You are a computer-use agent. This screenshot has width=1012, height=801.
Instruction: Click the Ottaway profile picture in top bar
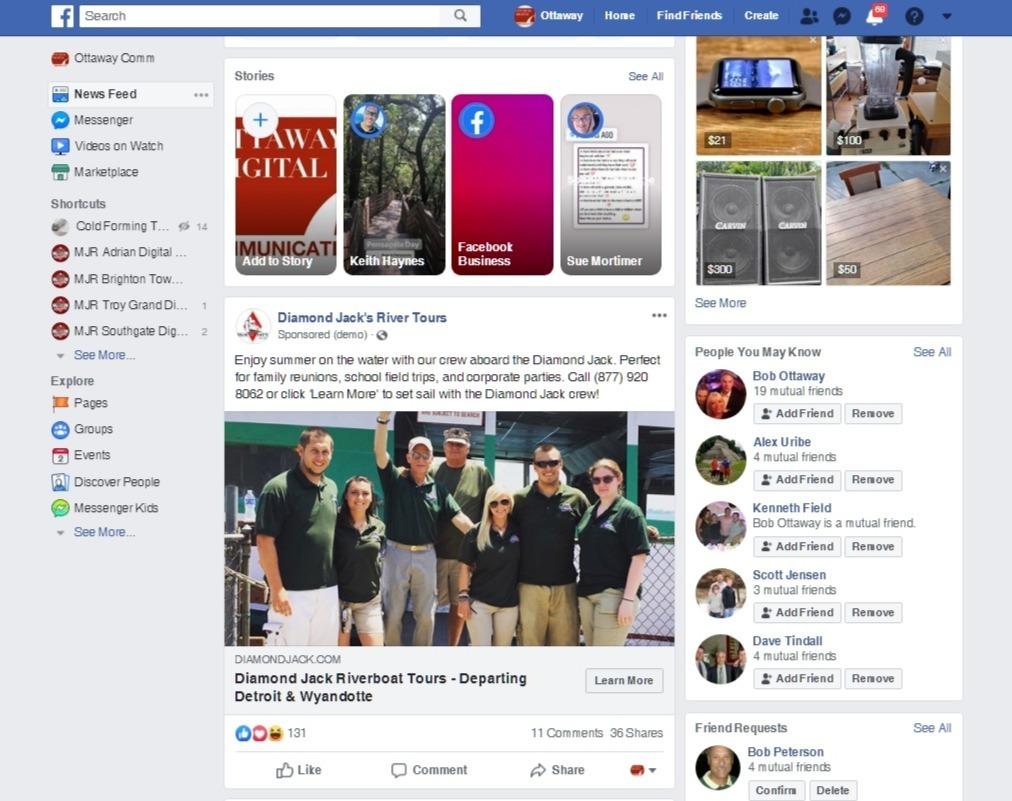[525, 15]
